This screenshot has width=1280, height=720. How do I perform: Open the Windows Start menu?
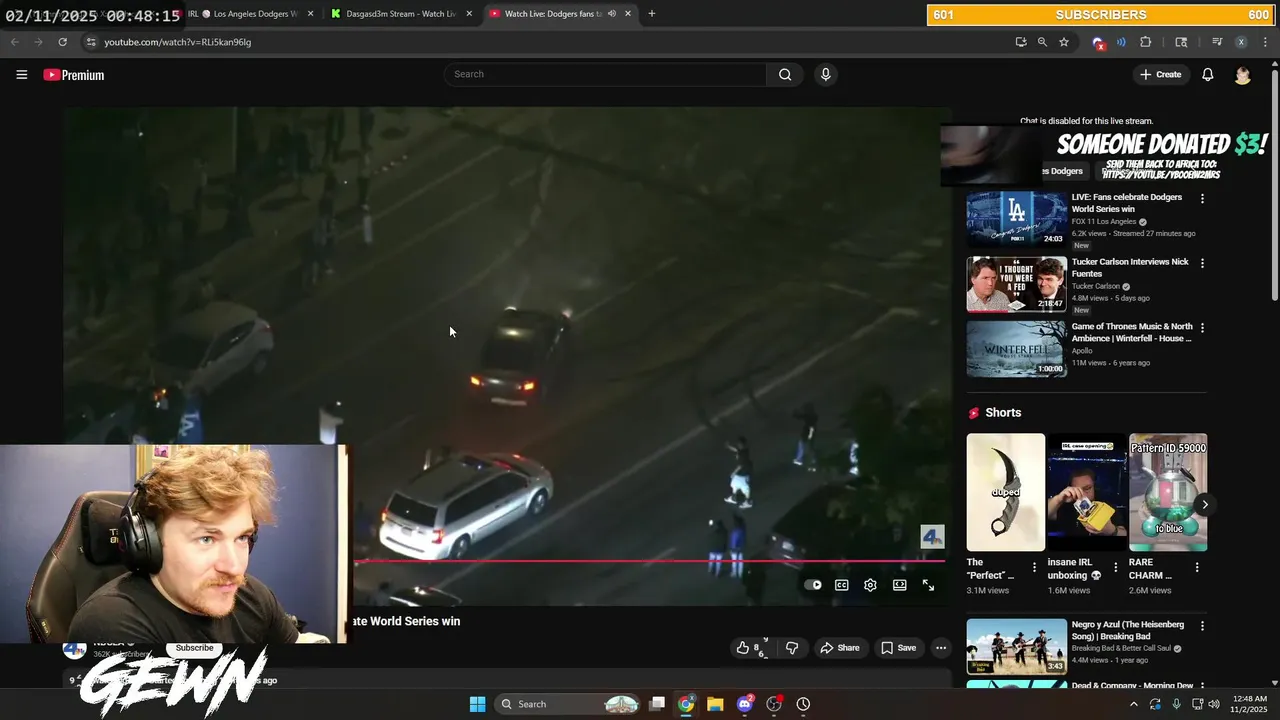point(477,704)
